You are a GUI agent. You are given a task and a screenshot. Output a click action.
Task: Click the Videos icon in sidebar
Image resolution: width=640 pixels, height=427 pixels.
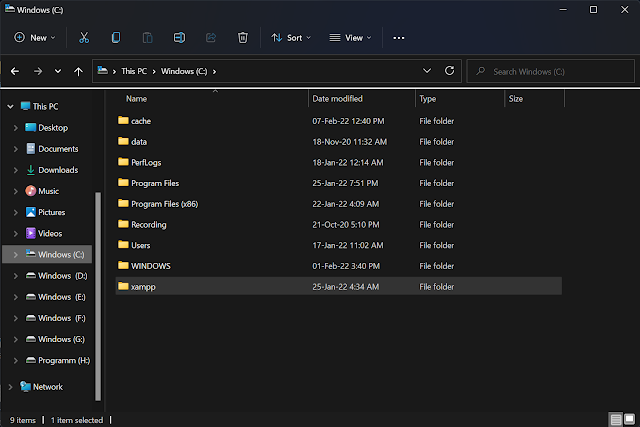coord(31,233)
